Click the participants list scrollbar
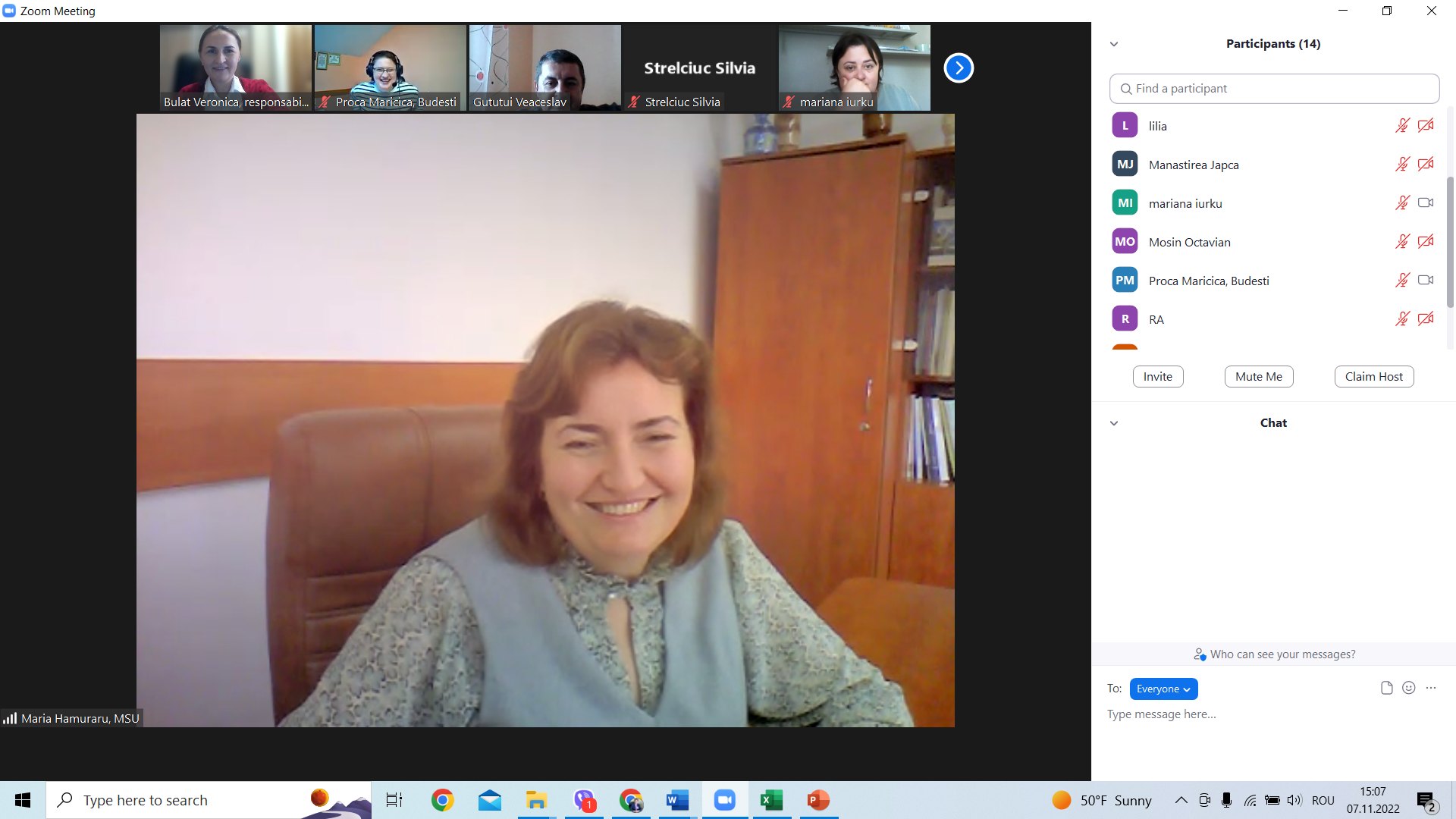The height and width of the screenshot is (819, 1456). 1450,243
